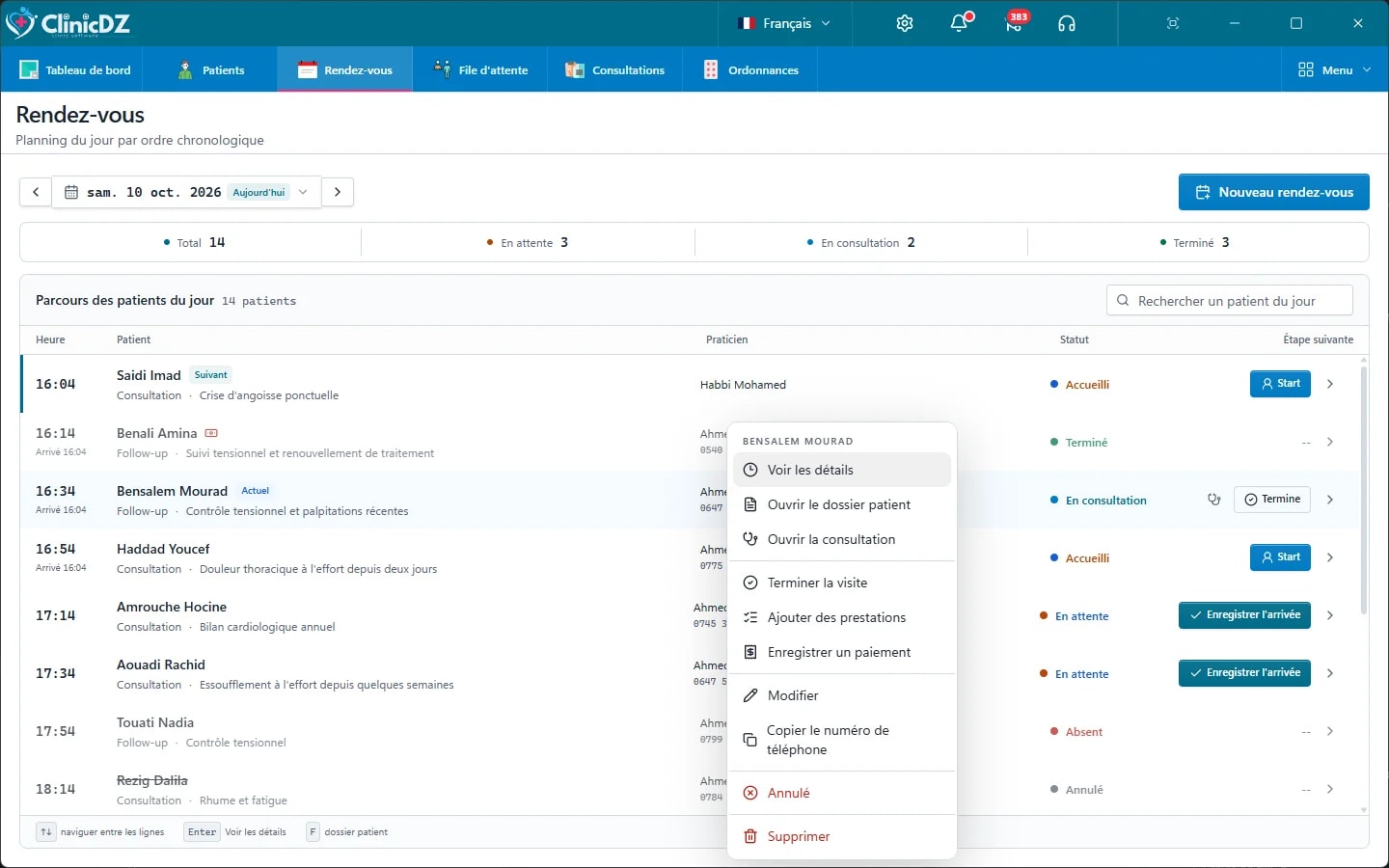
Task: Expand Touati Nadia's row with its chevron
Action: (1330, 731)
